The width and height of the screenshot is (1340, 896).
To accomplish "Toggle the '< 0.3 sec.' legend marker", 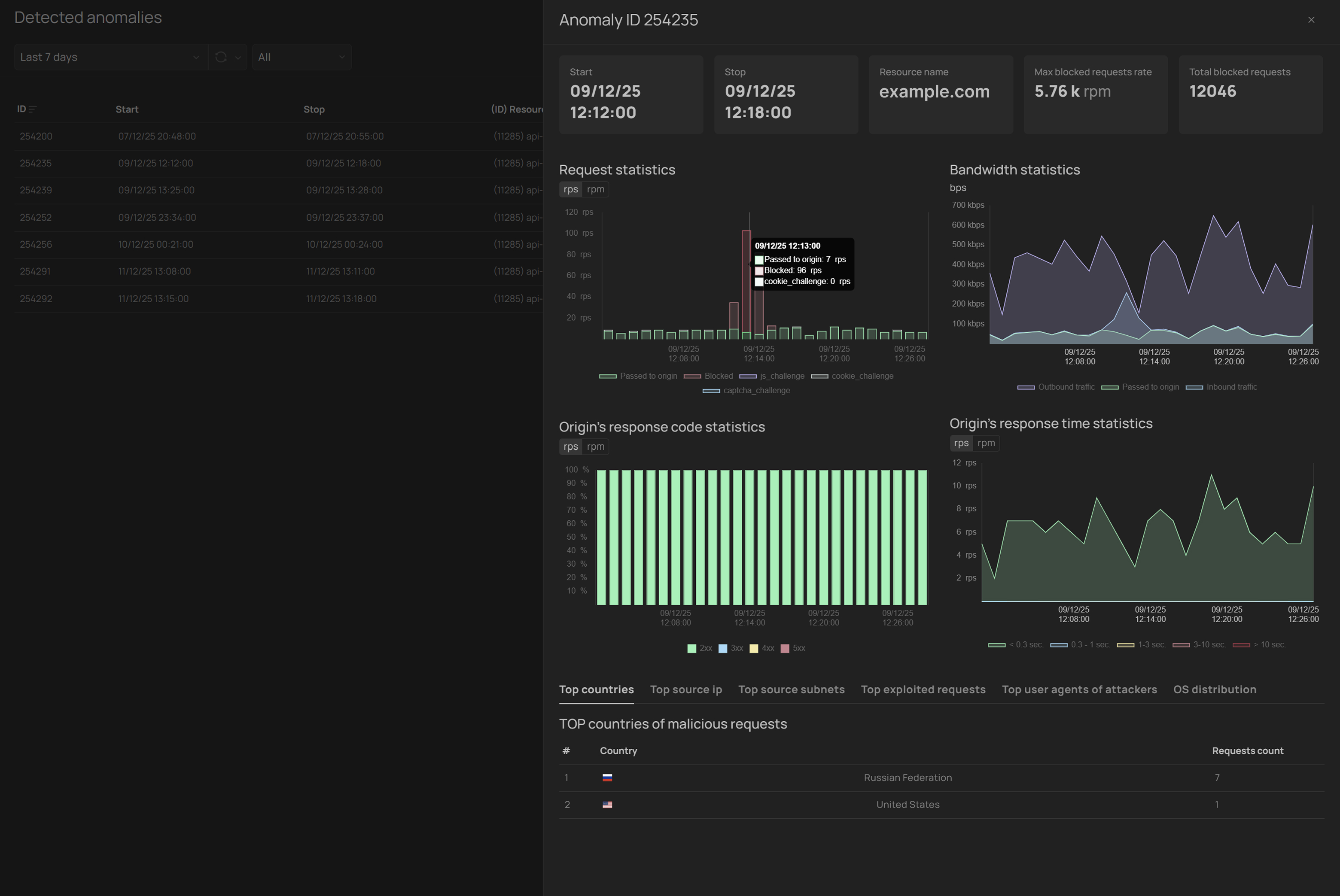I will coord(996,645).
